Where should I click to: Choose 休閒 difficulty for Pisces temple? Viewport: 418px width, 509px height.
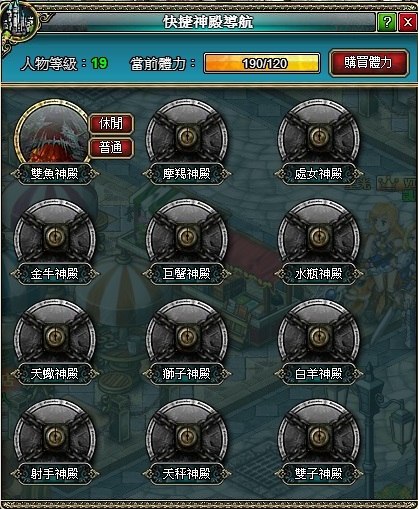pyautogui.click(x=111, y=123)
